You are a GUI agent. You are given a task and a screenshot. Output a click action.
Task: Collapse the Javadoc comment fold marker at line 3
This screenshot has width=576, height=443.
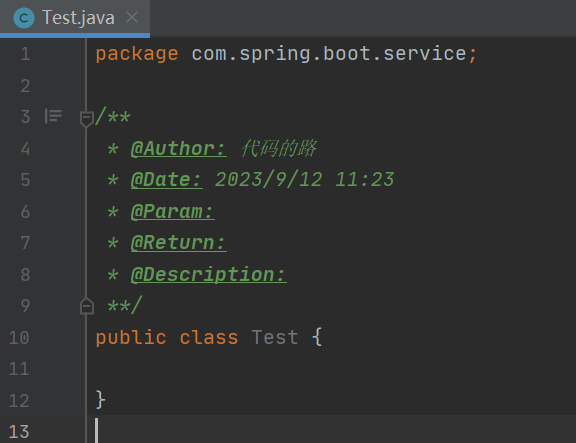pos(87,119)
